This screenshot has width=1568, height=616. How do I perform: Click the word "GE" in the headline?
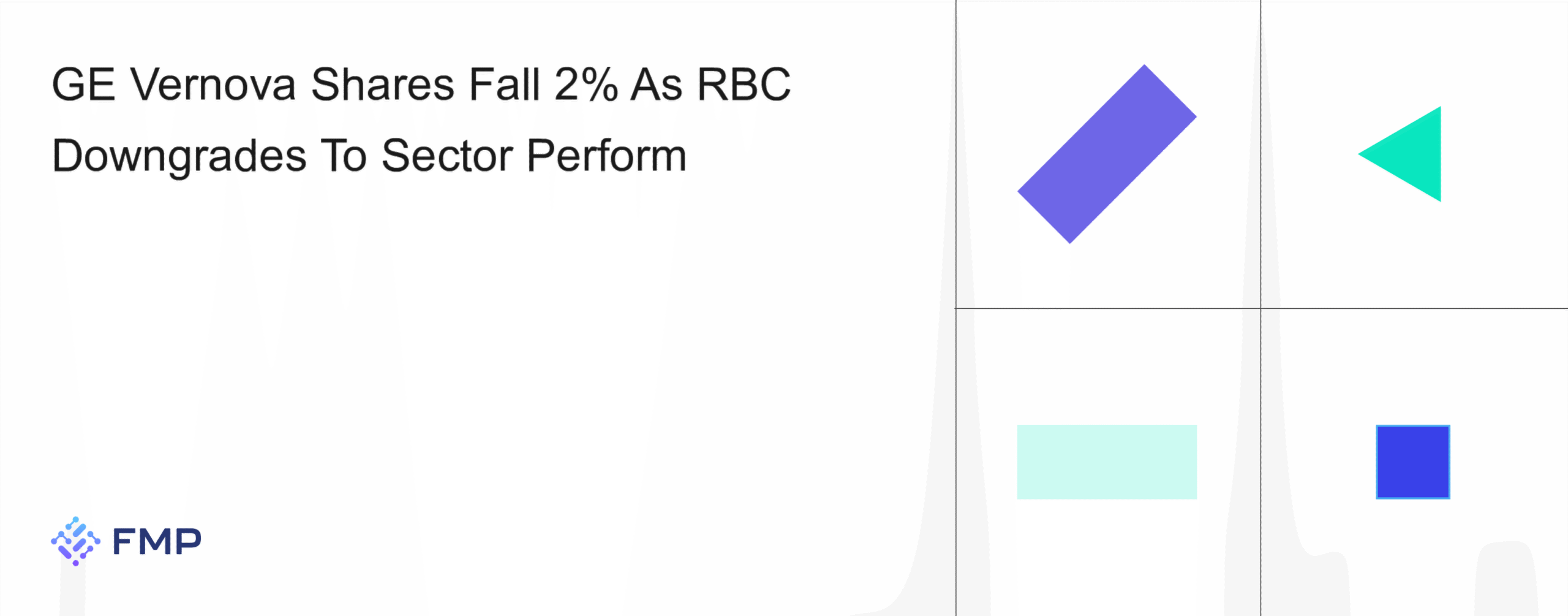tap(83, 85)
